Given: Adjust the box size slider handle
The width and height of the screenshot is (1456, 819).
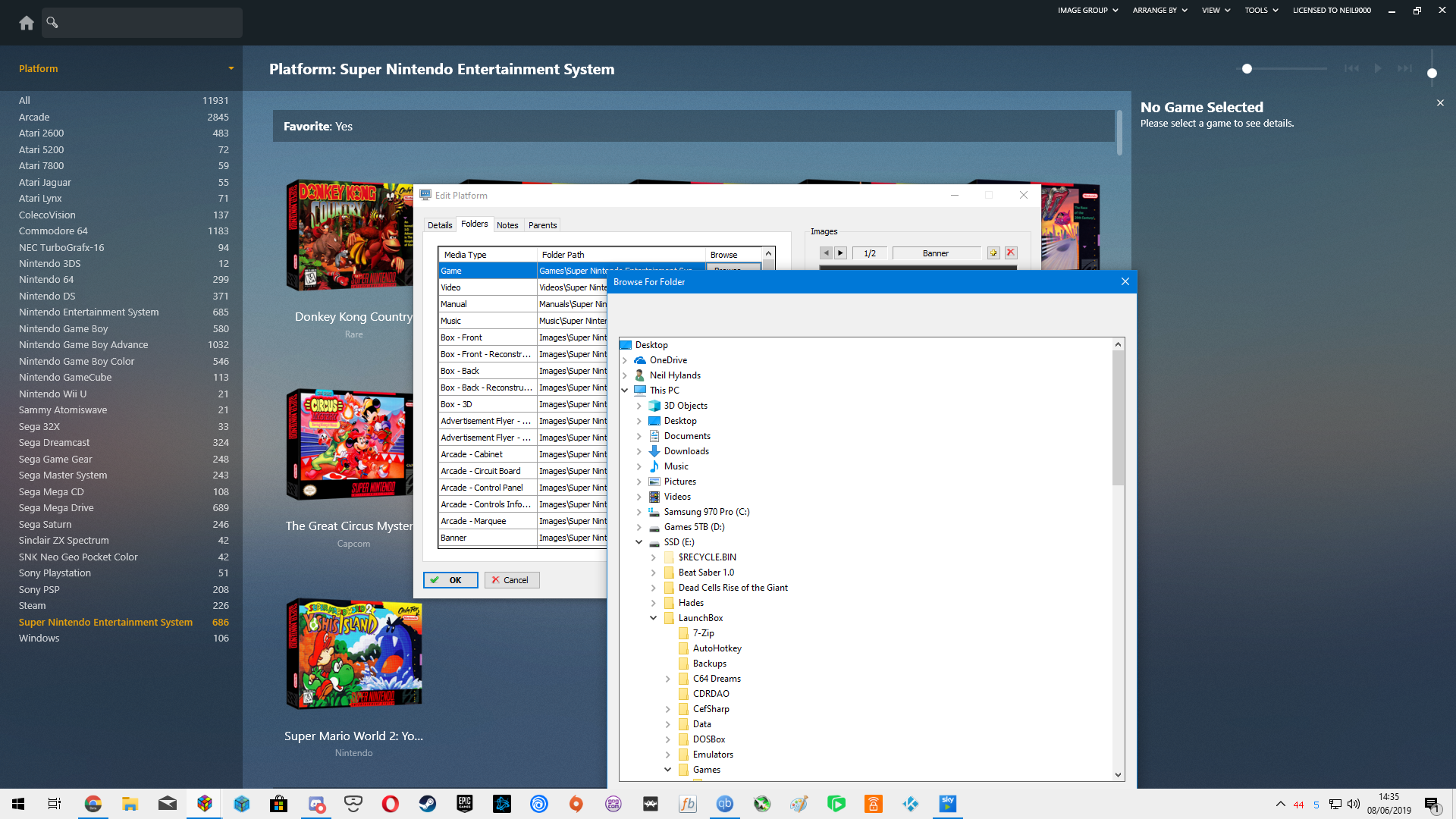Looking at the screenshot, I should (x=1247, y=69).
